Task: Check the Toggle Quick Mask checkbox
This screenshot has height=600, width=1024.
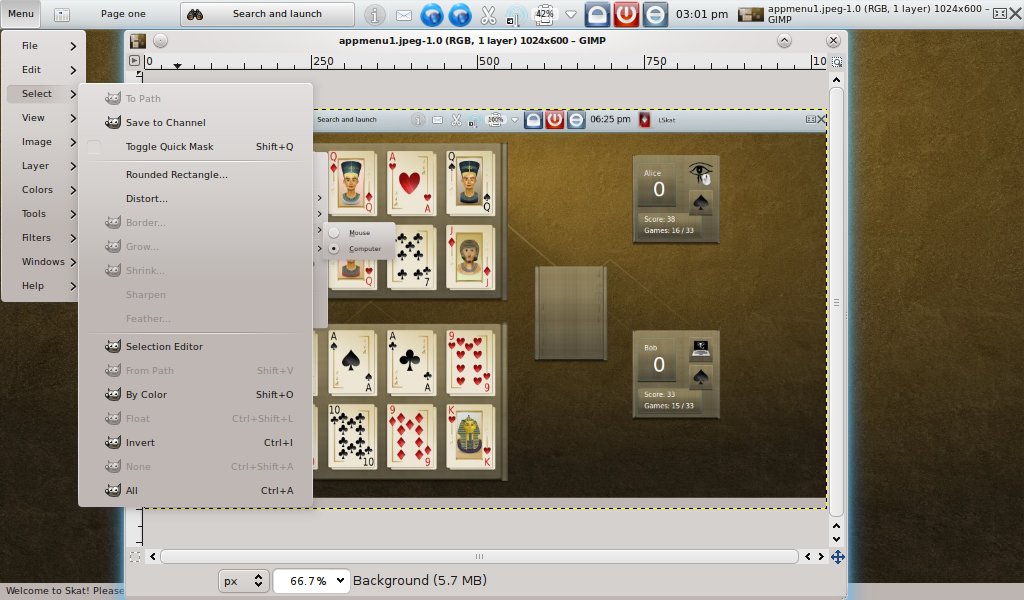Action: (x=94, y=147)
